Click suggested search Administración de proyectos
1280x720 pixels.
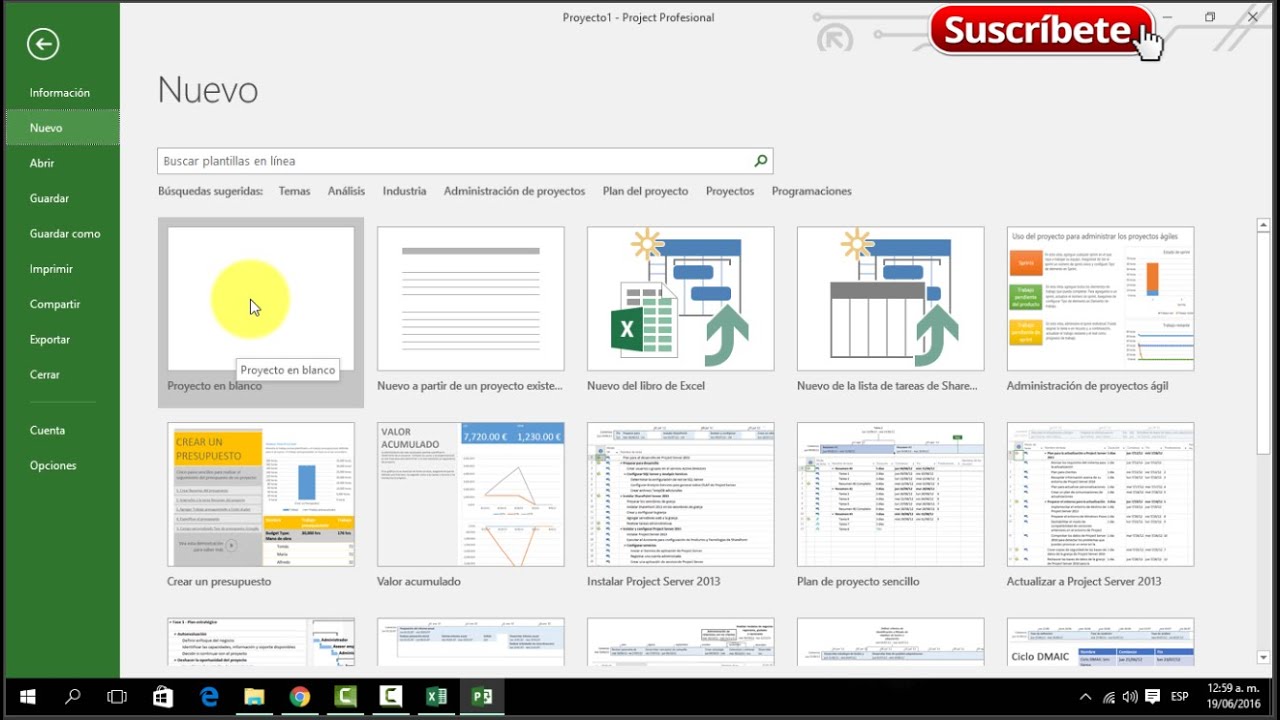pos(514,191)
